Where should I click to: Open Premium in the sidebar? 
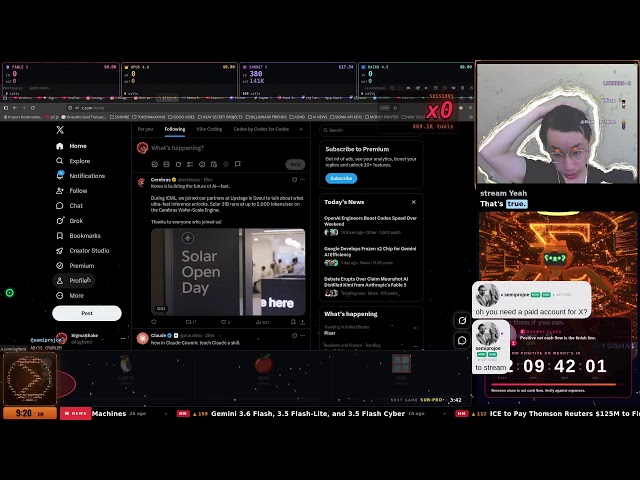75,266
